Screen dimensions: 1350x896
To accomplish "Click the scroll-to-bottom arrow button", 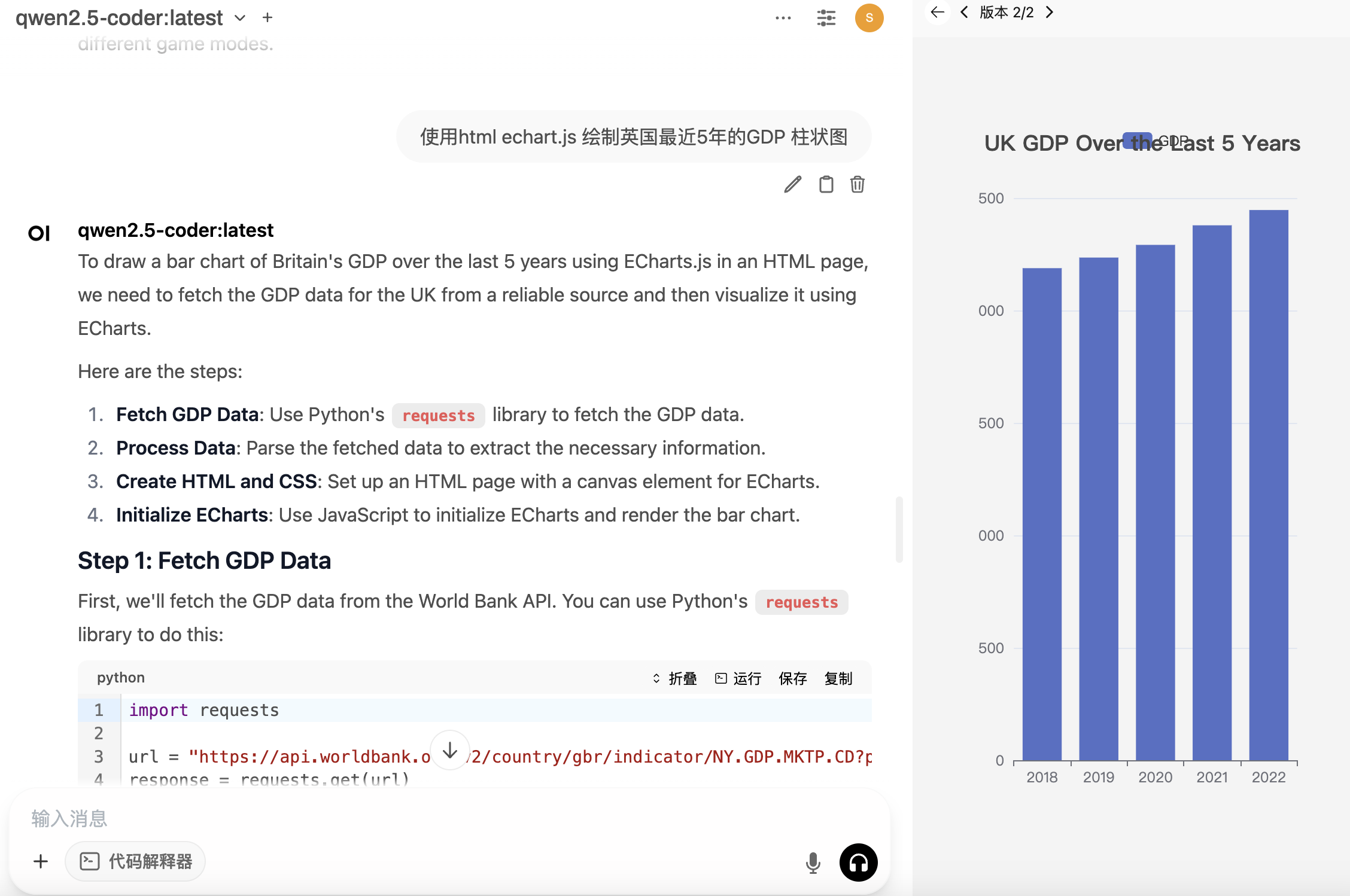I will pos(450,750).
